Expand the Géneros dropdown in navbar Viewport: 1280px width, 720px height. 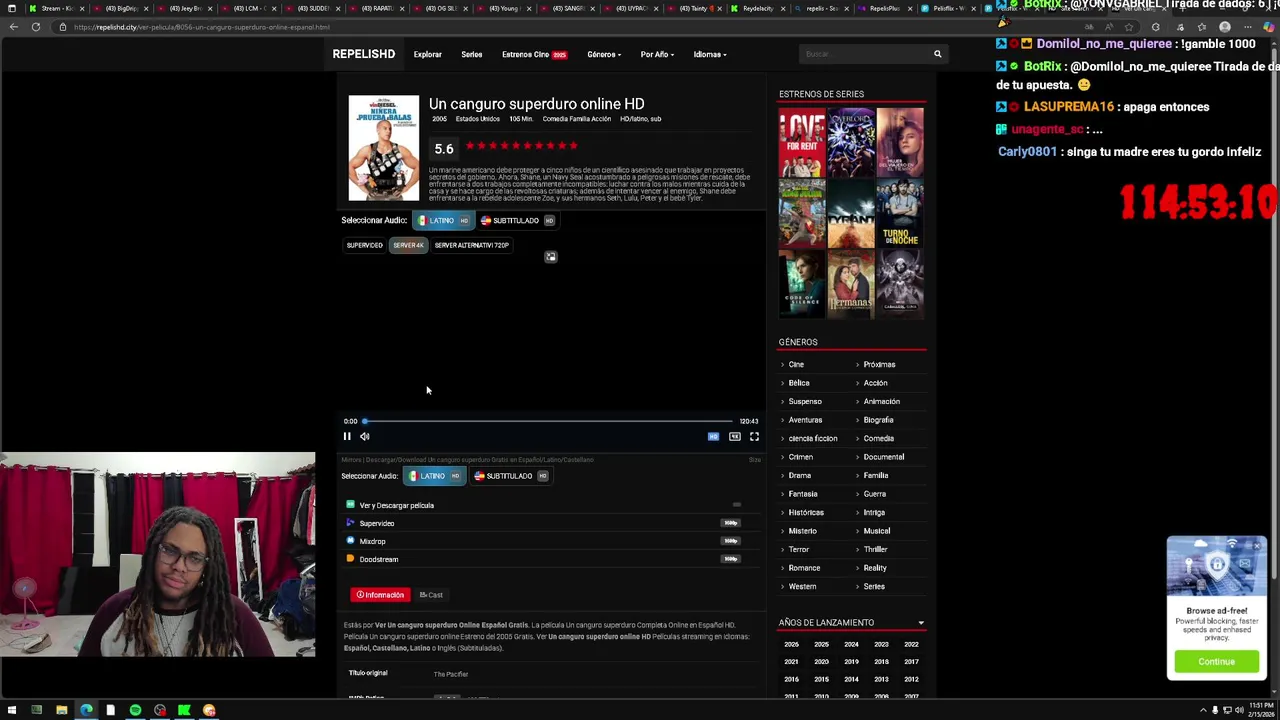604,55
